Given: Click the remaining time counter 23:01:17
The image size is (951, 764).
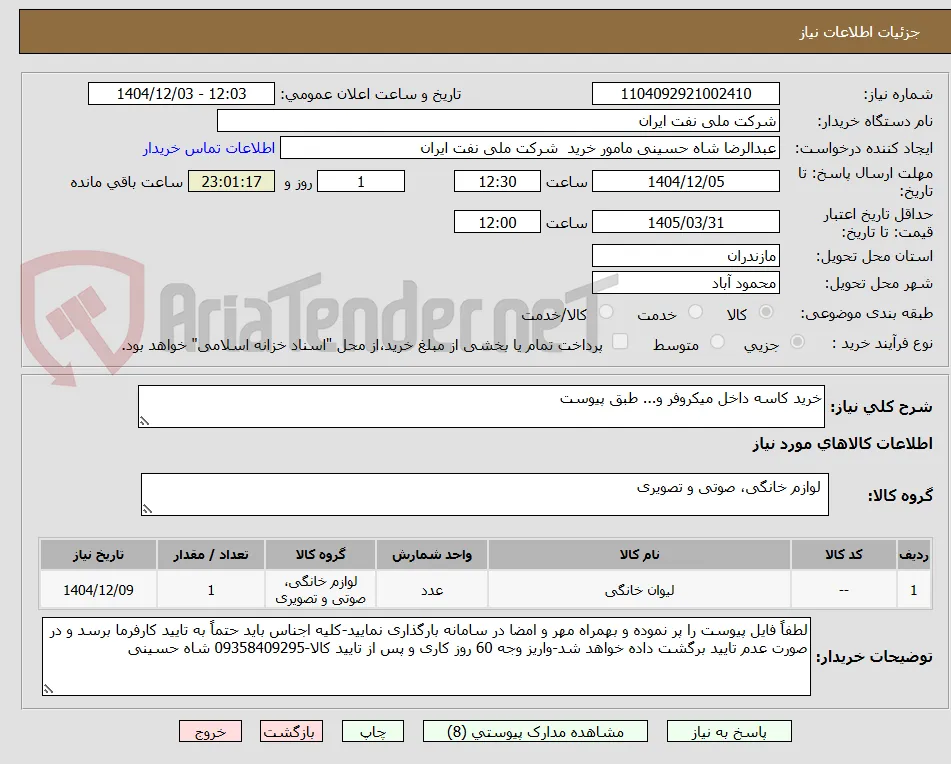Looking at the screenshot, I should (231, 181).
